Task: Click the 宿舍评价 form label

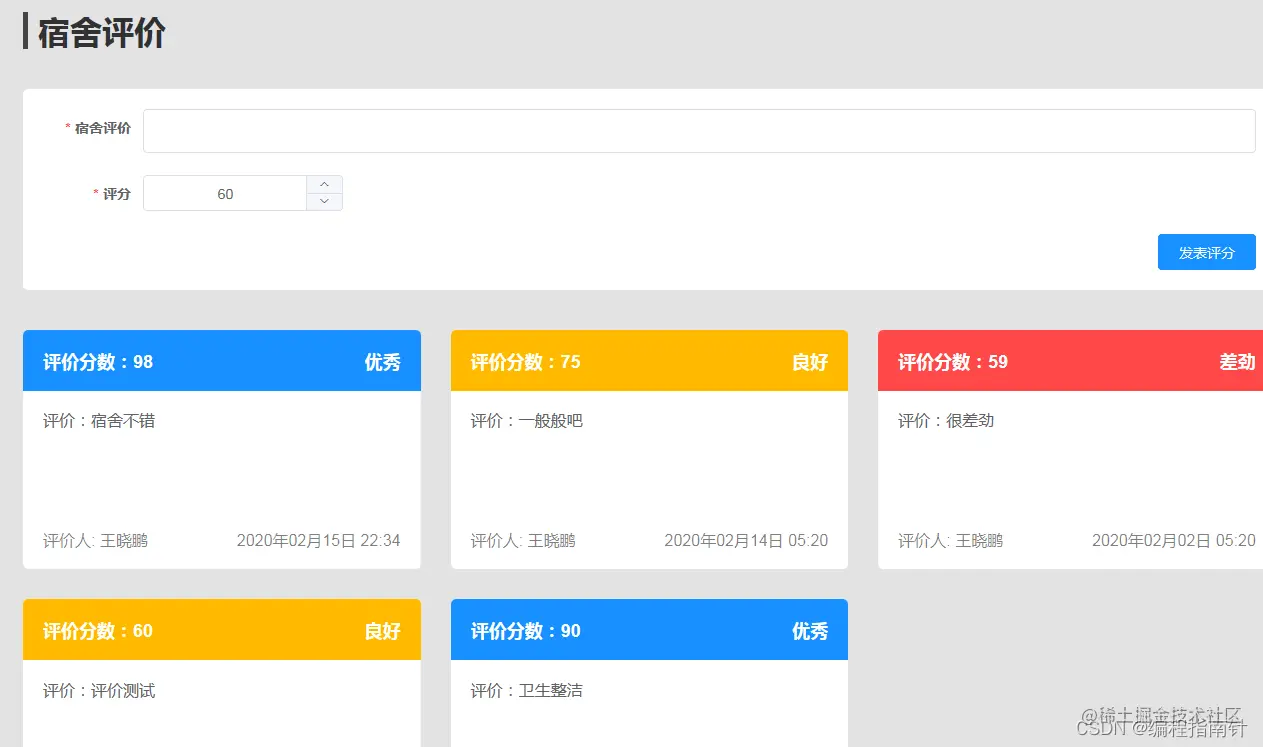Action: click(102, 128)
